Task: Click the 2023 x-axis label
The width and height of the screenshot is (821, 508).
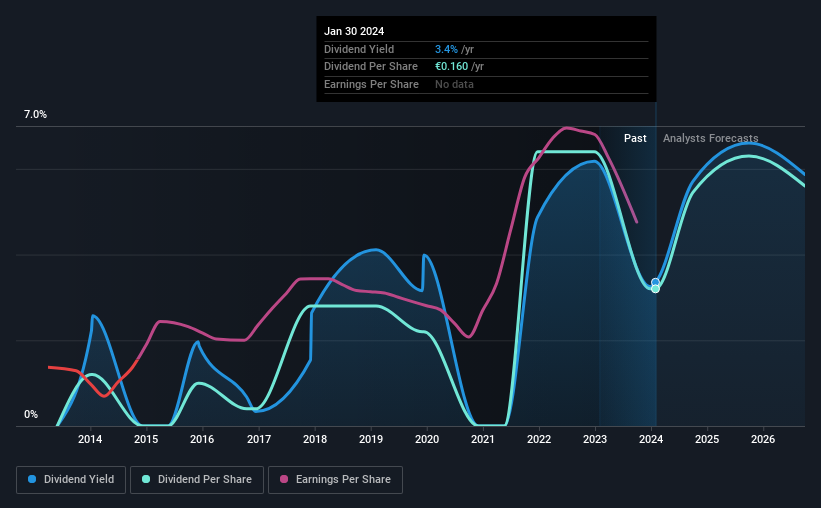Action: (x=595, y=439)
